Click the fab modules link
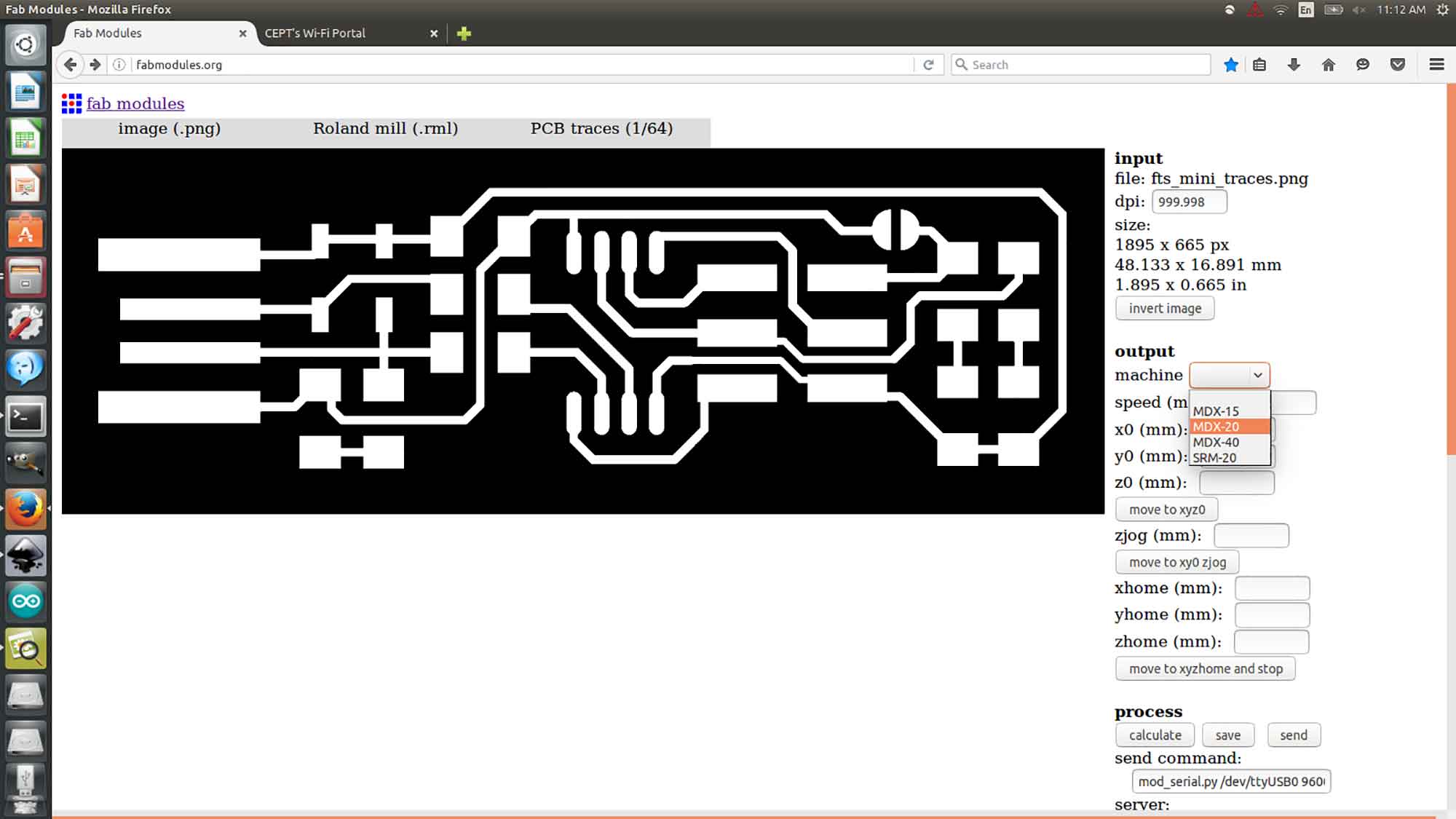The image size is (1456, 819). point(135,103)
